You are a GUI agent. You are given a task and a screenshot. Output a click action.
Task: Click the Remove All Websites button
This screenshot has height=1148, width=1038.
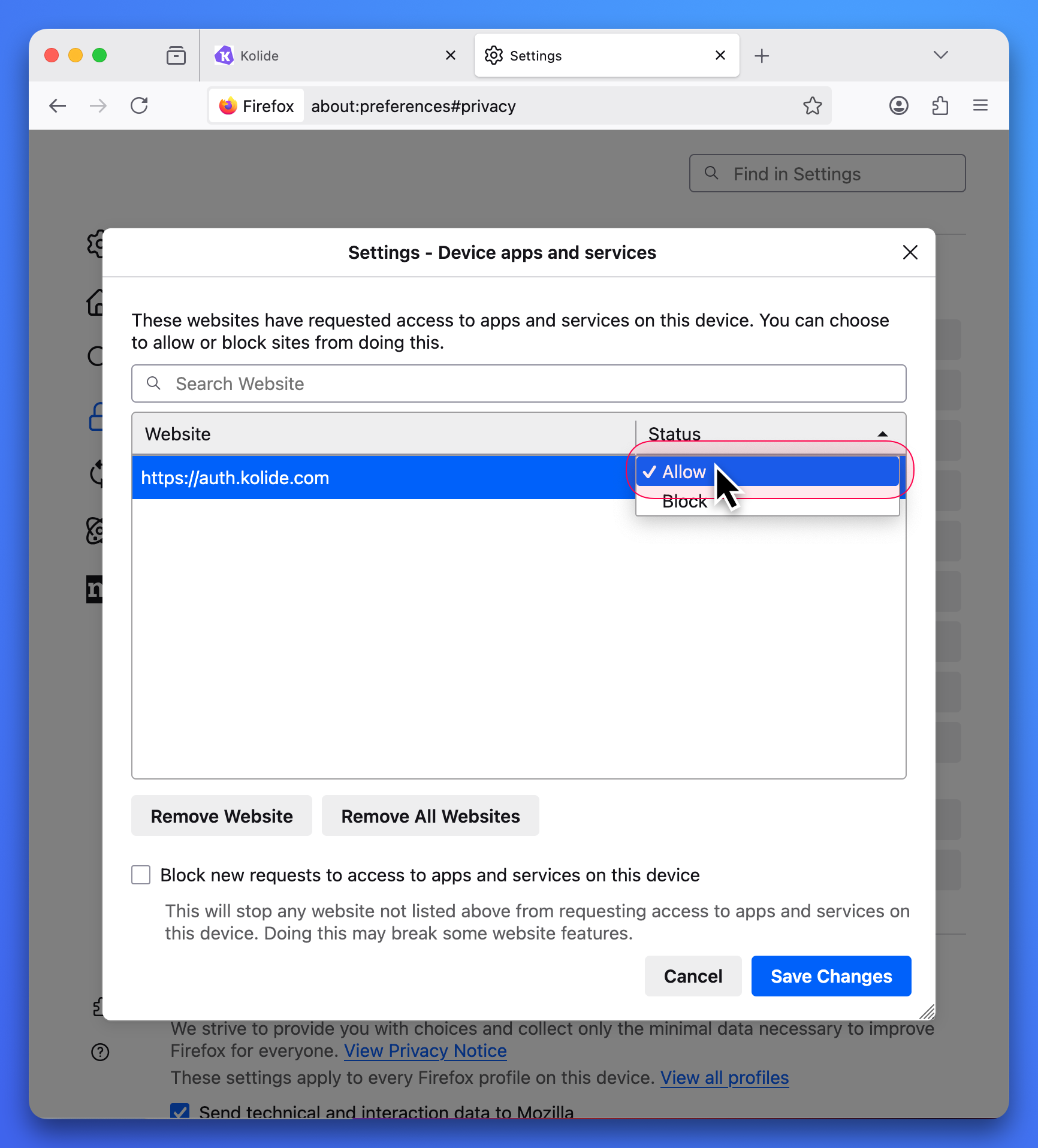[430, 816]
